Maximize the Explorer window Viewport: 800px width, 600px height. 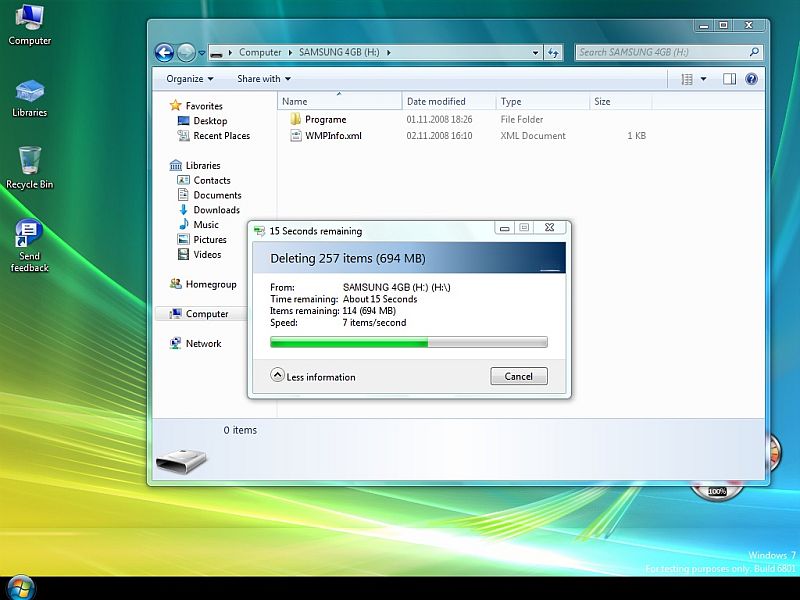click(723, 25)
